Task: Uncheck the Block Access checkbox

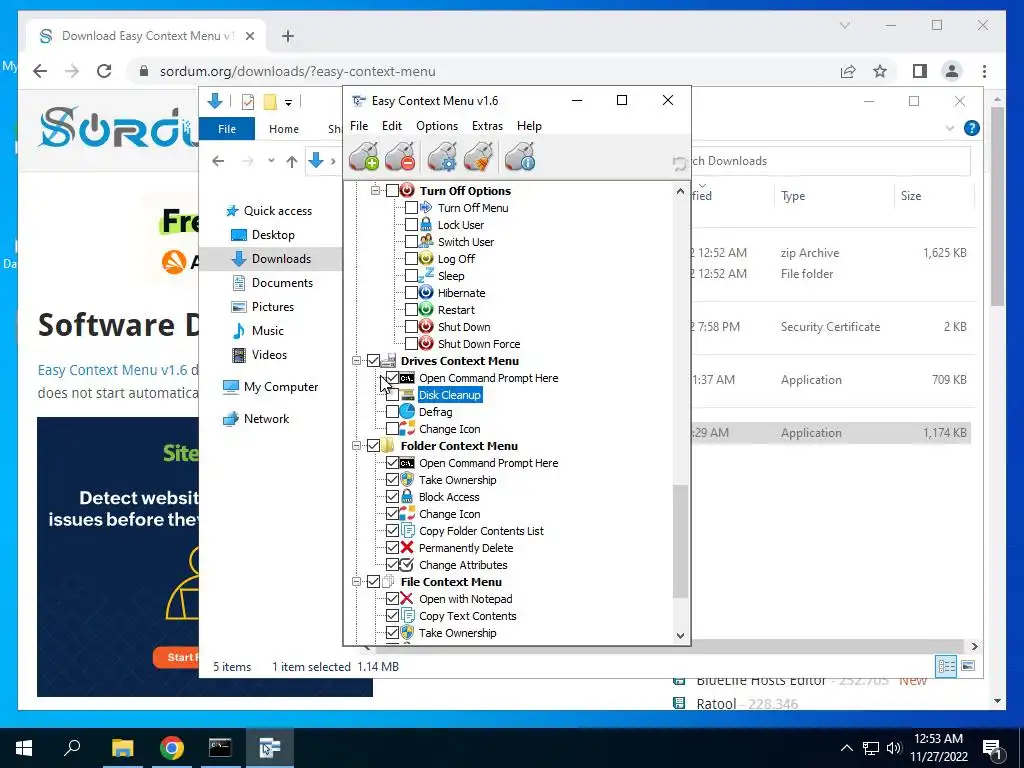Action: pos(392,496)
